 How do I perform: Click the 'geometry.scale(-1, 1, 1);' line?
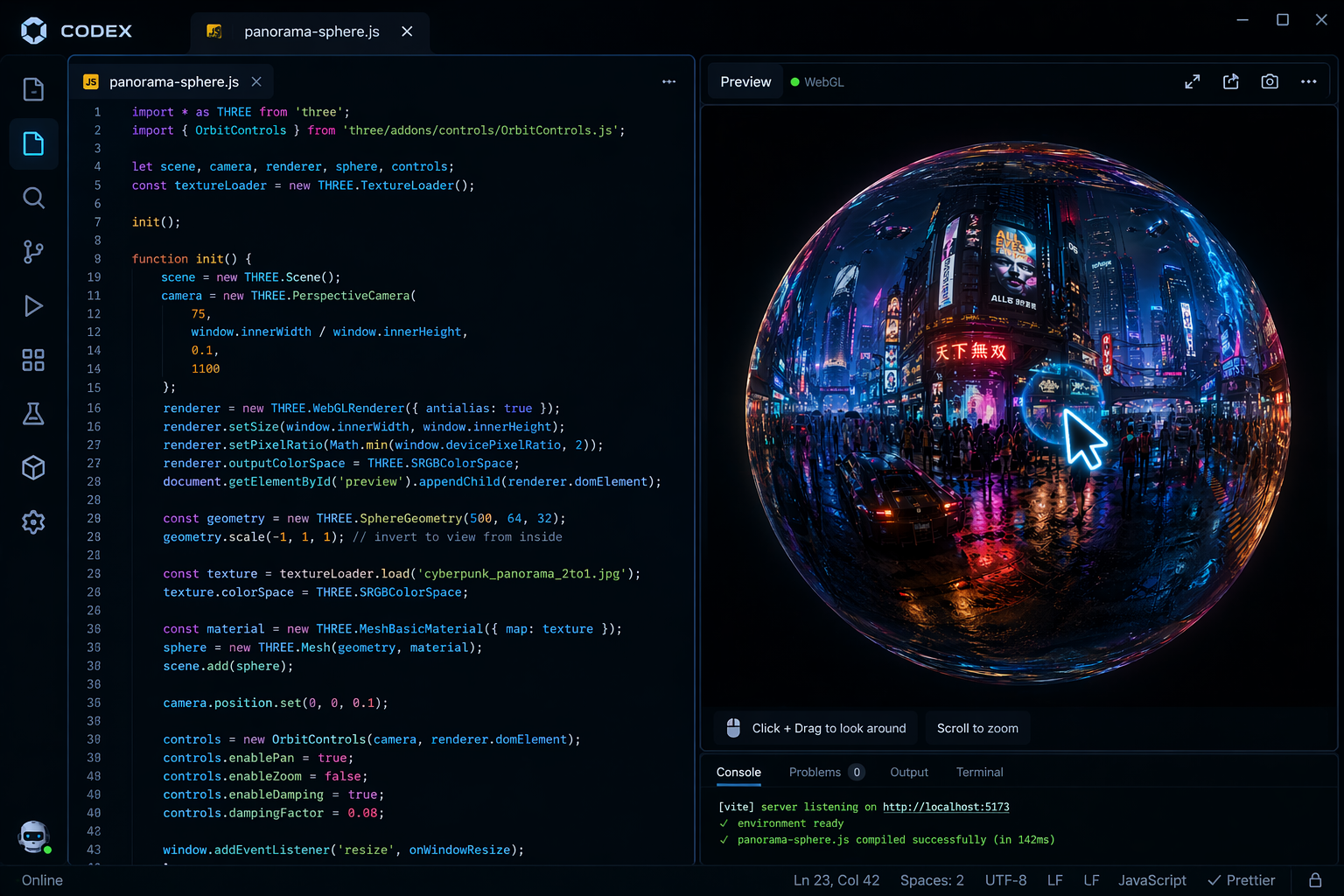tap(253, 537)
